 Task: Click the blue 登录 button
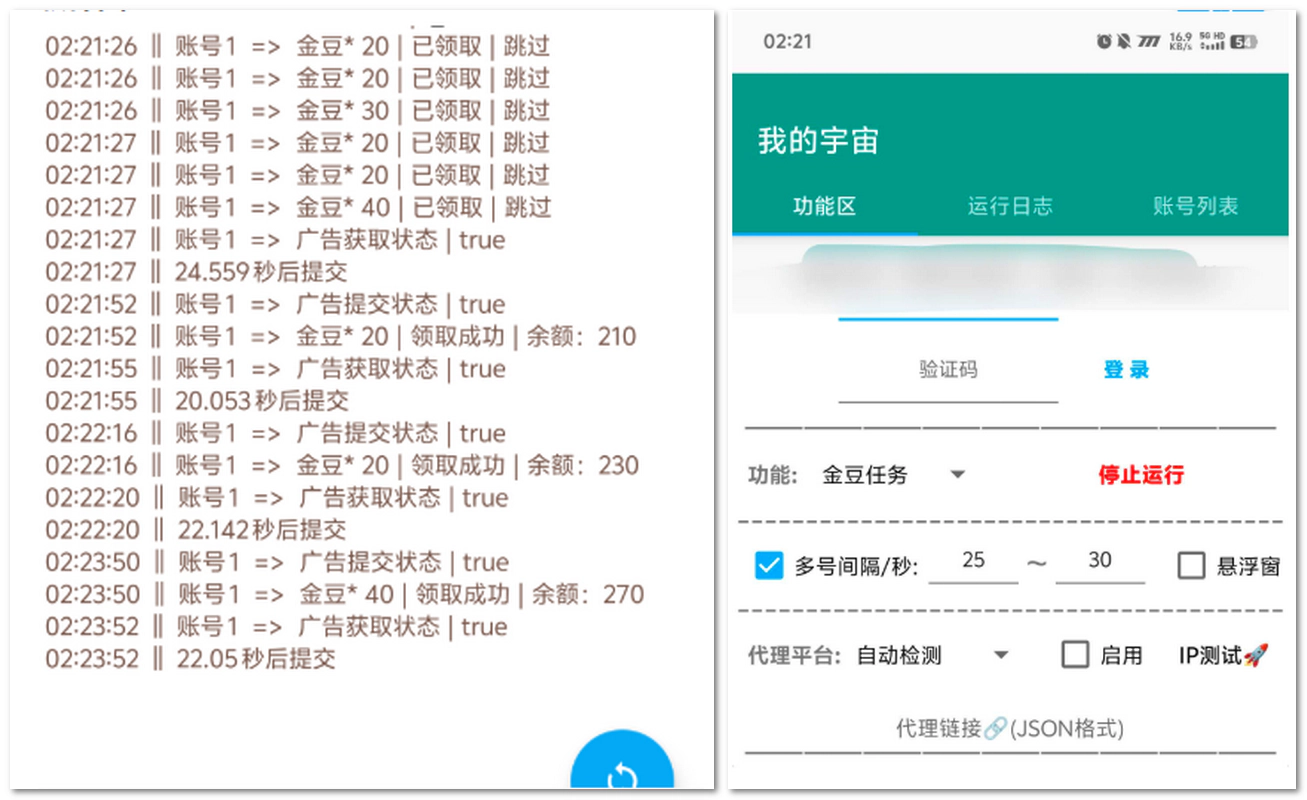1126,370
